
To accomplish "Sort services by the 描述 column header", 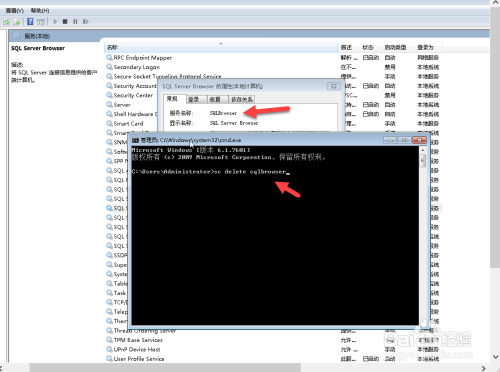I will click(x=349, y=48).
